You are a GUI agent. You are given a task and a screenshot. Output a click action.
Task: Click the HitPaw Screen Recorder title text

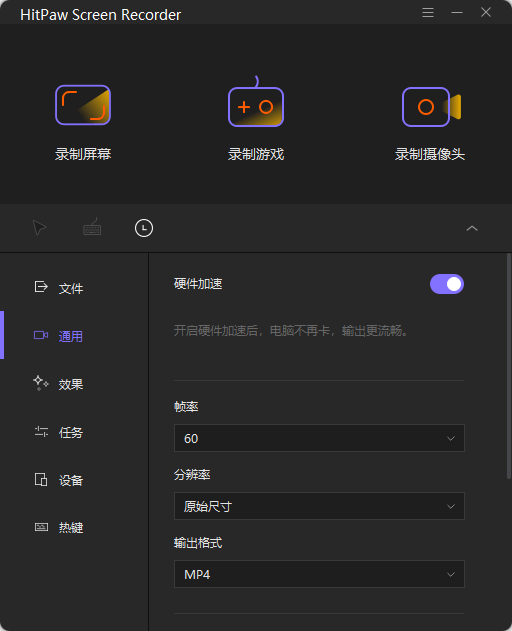point(101,15)
